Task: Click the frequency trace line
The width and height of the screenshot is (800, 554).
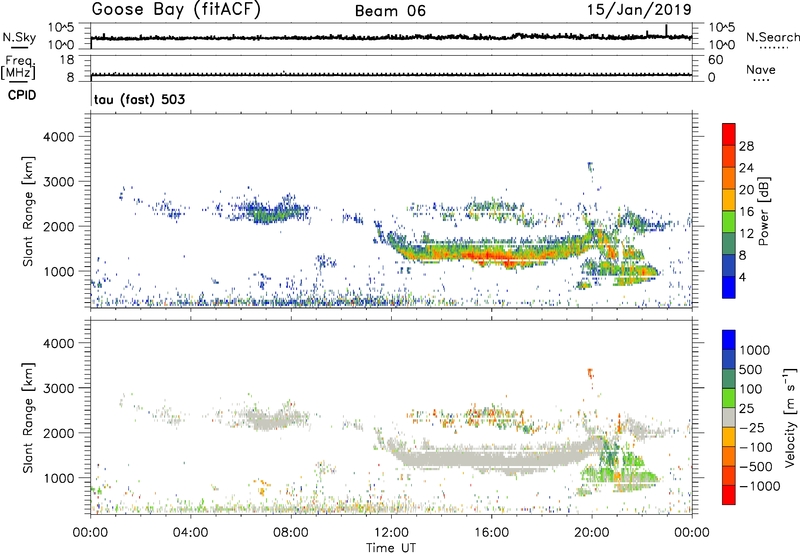Action: [x=391, y=75]
